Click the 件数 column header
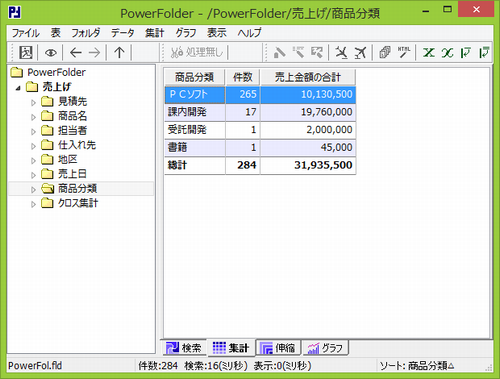The width and height of the screenshot is (500, 379). (x=243, y=77)
